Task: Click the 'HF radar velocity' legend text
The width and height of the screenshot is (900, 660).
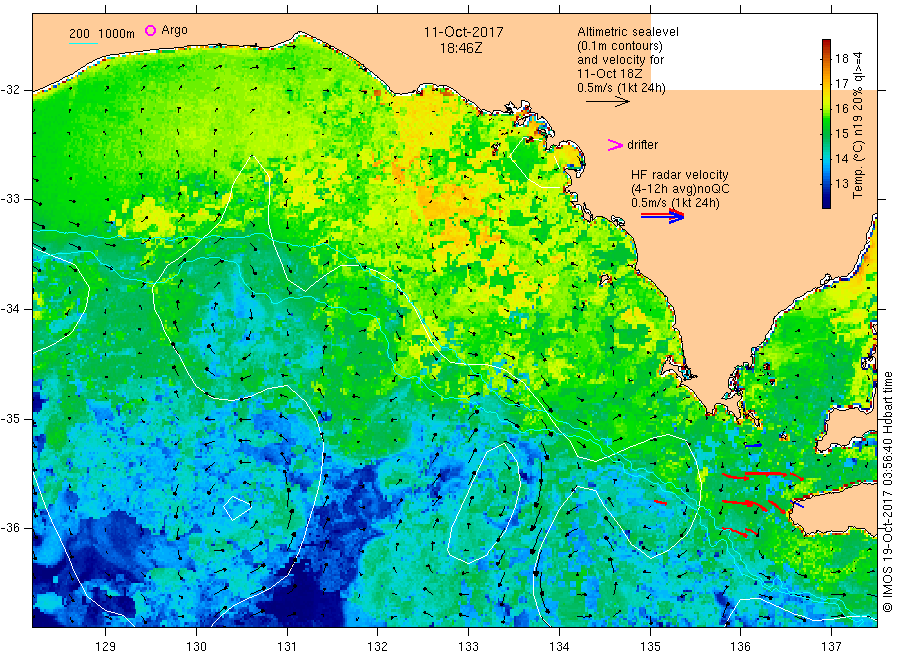Action: [x=680, y=174]
